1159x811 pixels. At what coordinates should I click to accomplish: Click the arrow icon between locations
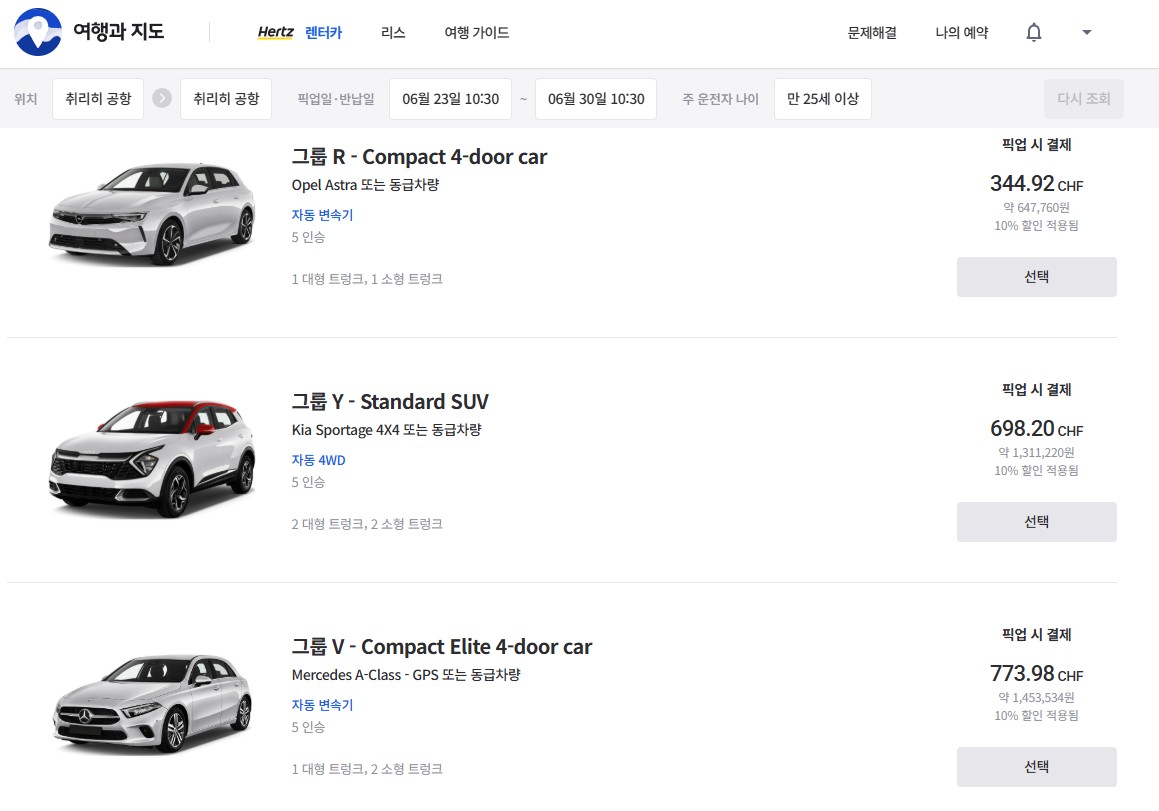pyautogui.click(x=162, y=99)
